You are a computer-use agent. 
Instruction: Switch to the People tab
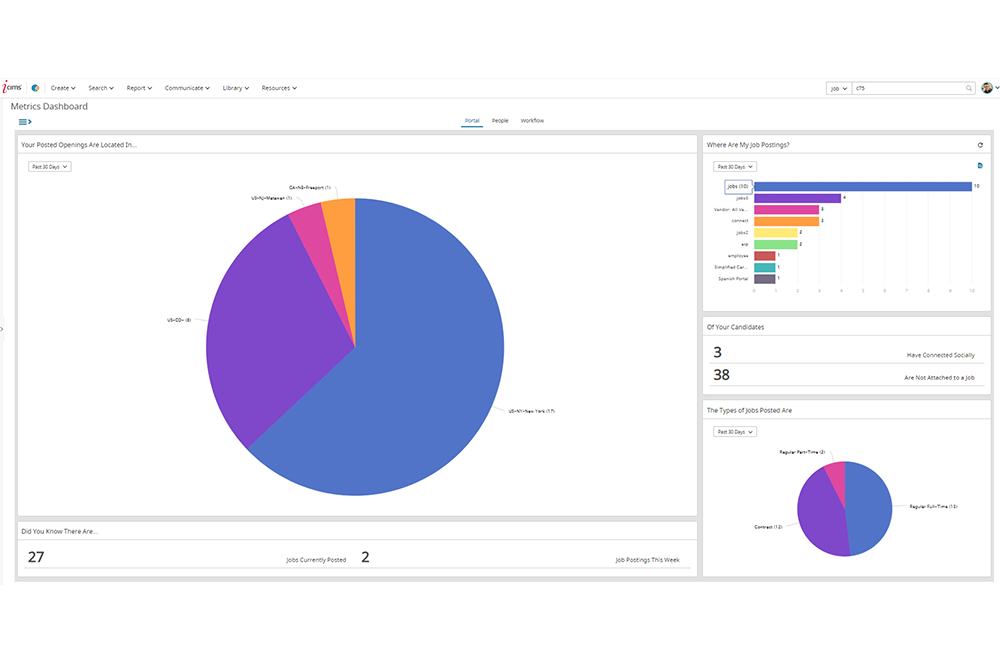point(500,121)
